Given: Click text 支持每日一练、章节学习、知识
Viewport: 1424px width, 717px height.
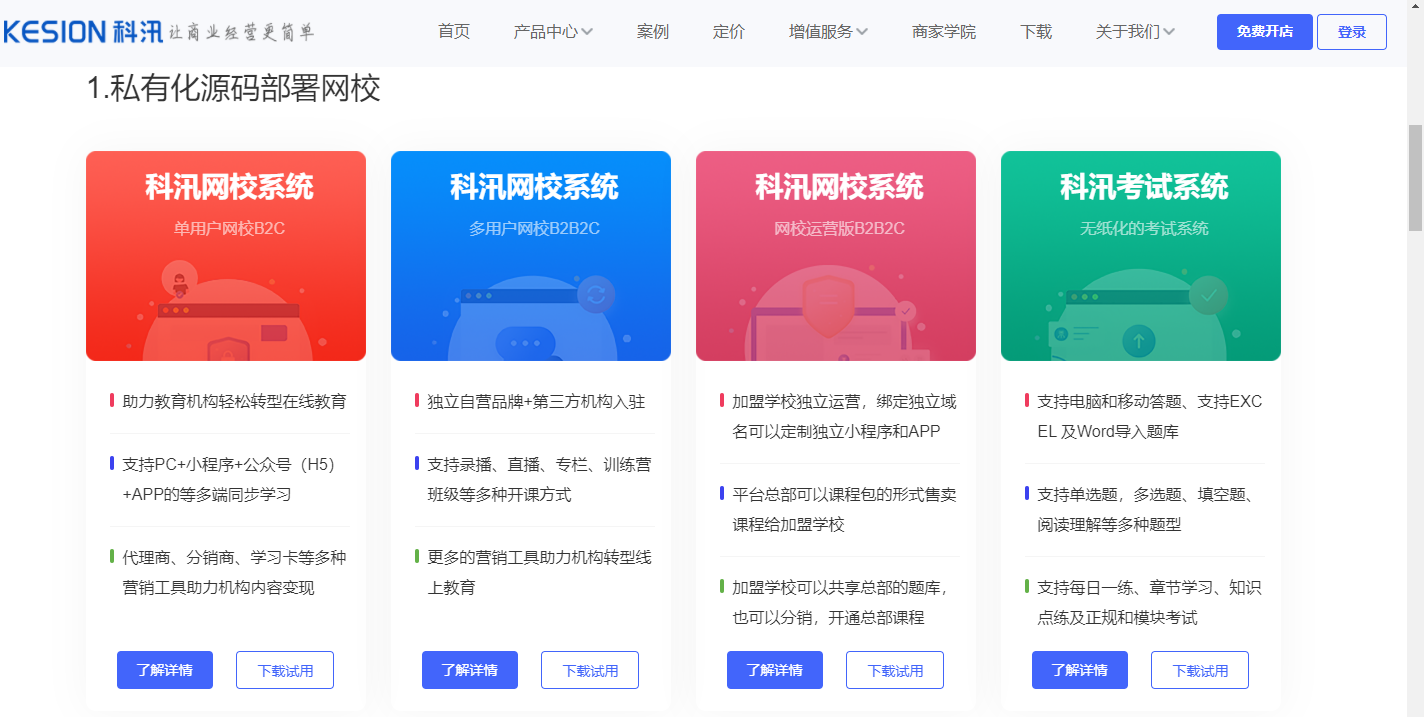Looking at the screenshot, I should [x=1149, y=587].
